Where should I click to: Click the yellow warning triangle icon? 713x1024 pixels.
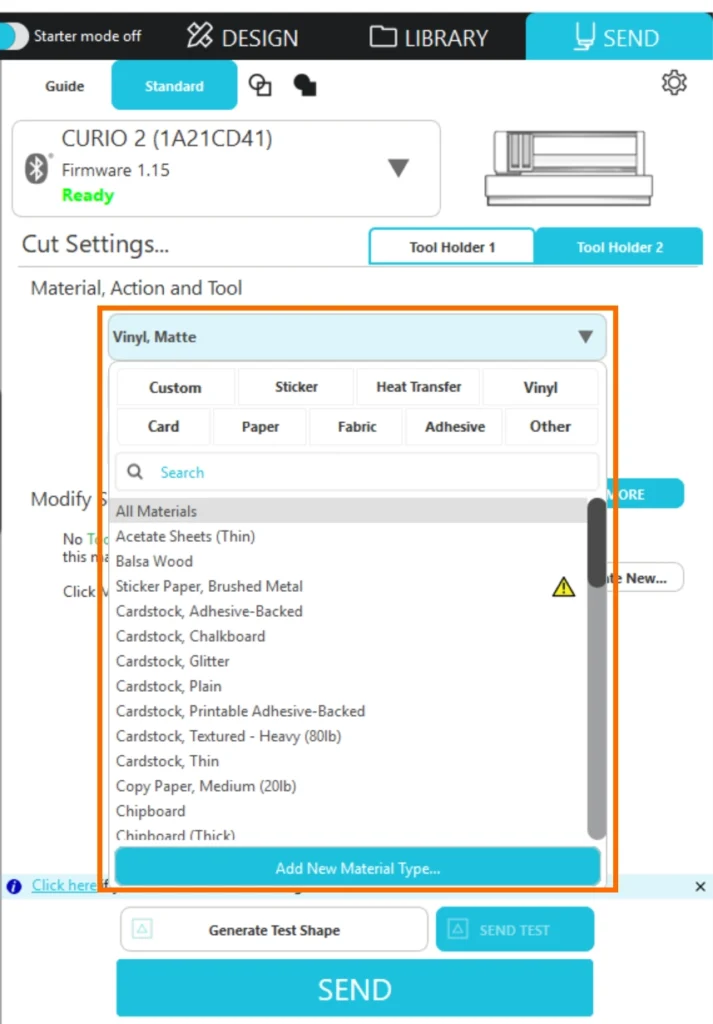pos(564,587)
